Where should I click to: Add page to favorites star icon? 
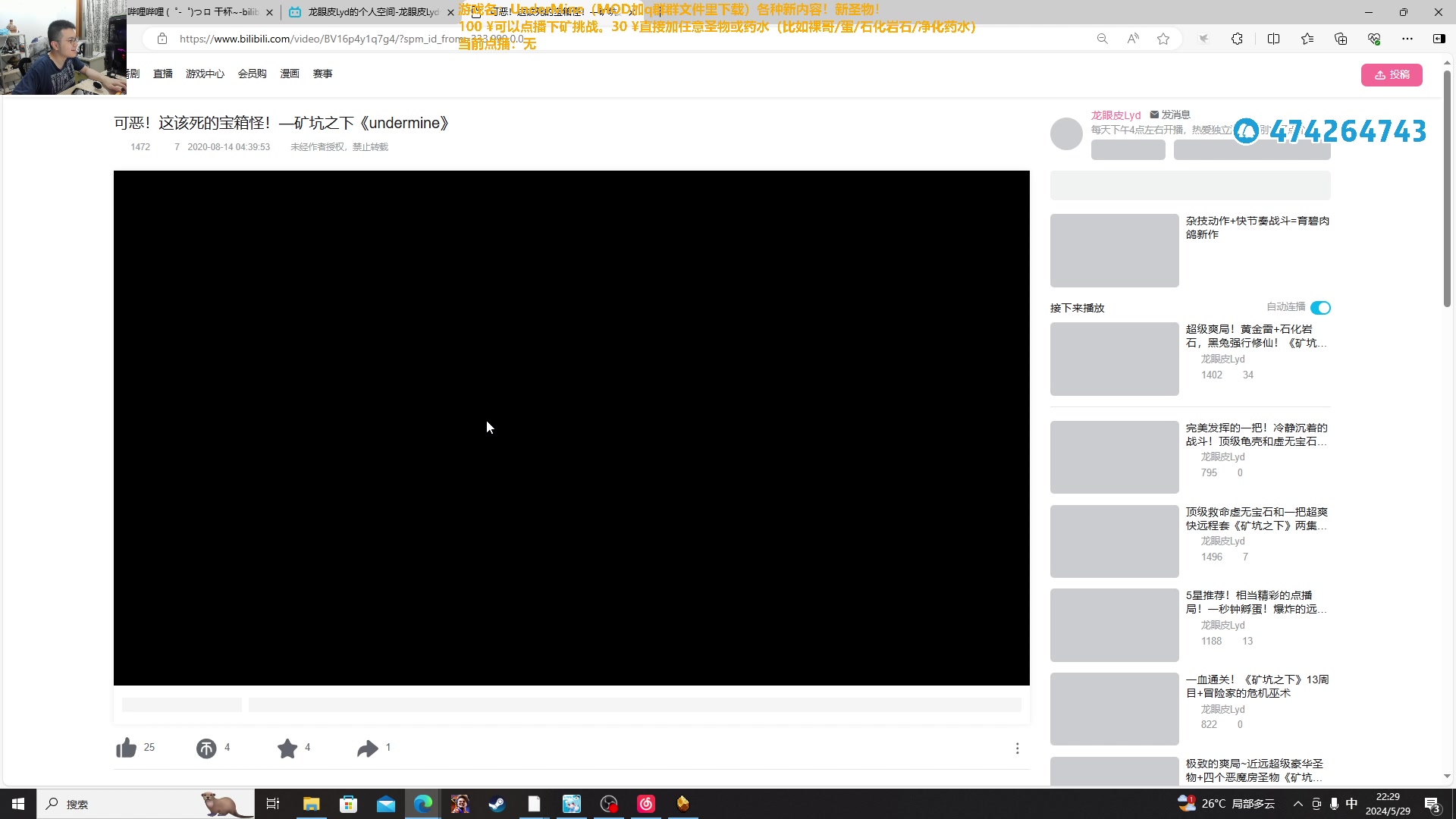(1163, 39)
